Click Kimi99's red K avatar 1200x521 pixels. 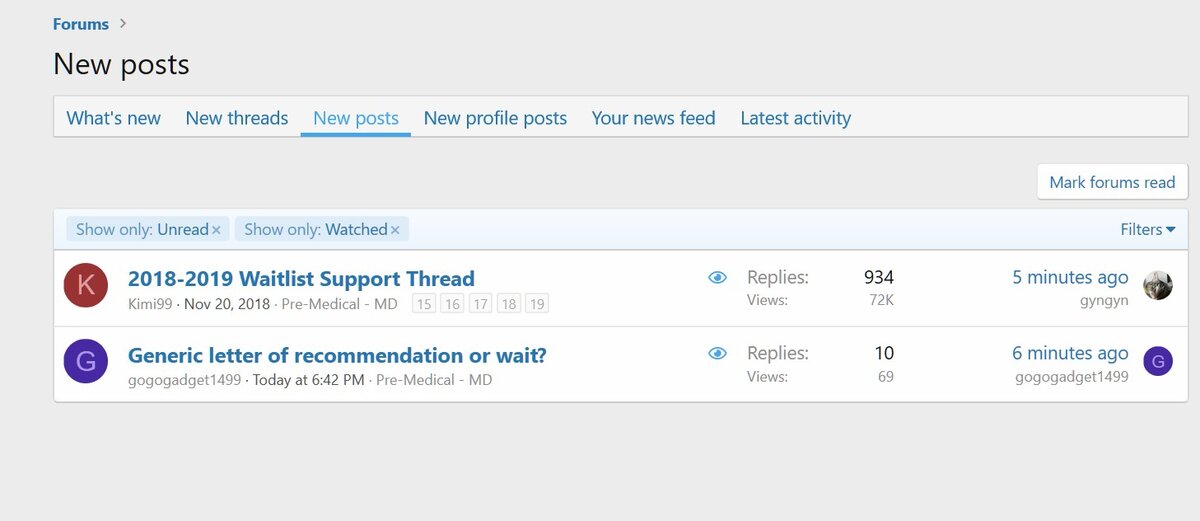pos(85,286)
